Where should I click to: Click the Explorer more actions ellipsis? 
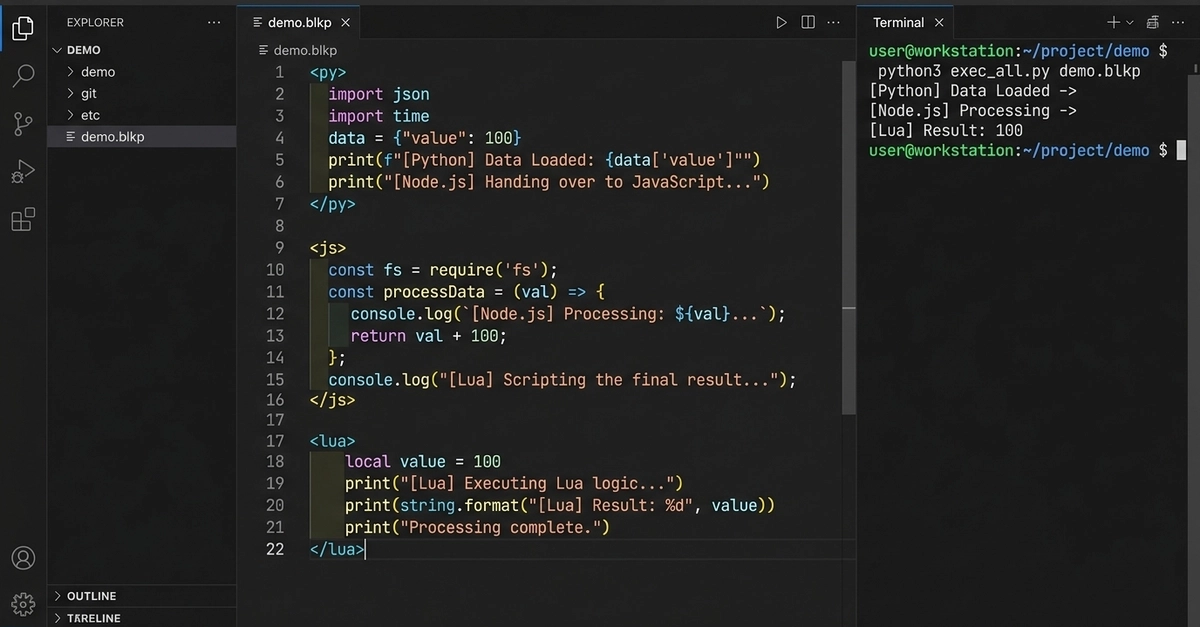(214, 22)
